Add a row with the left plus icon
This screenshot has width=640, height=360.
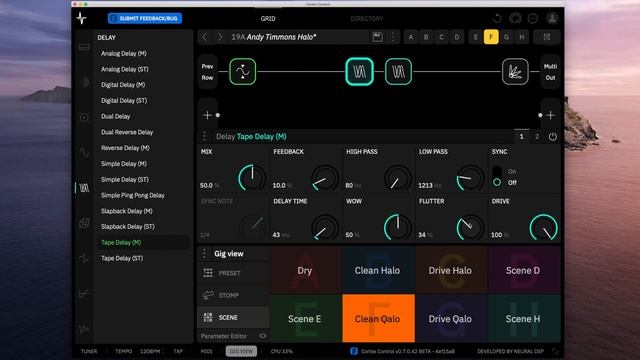207,115
